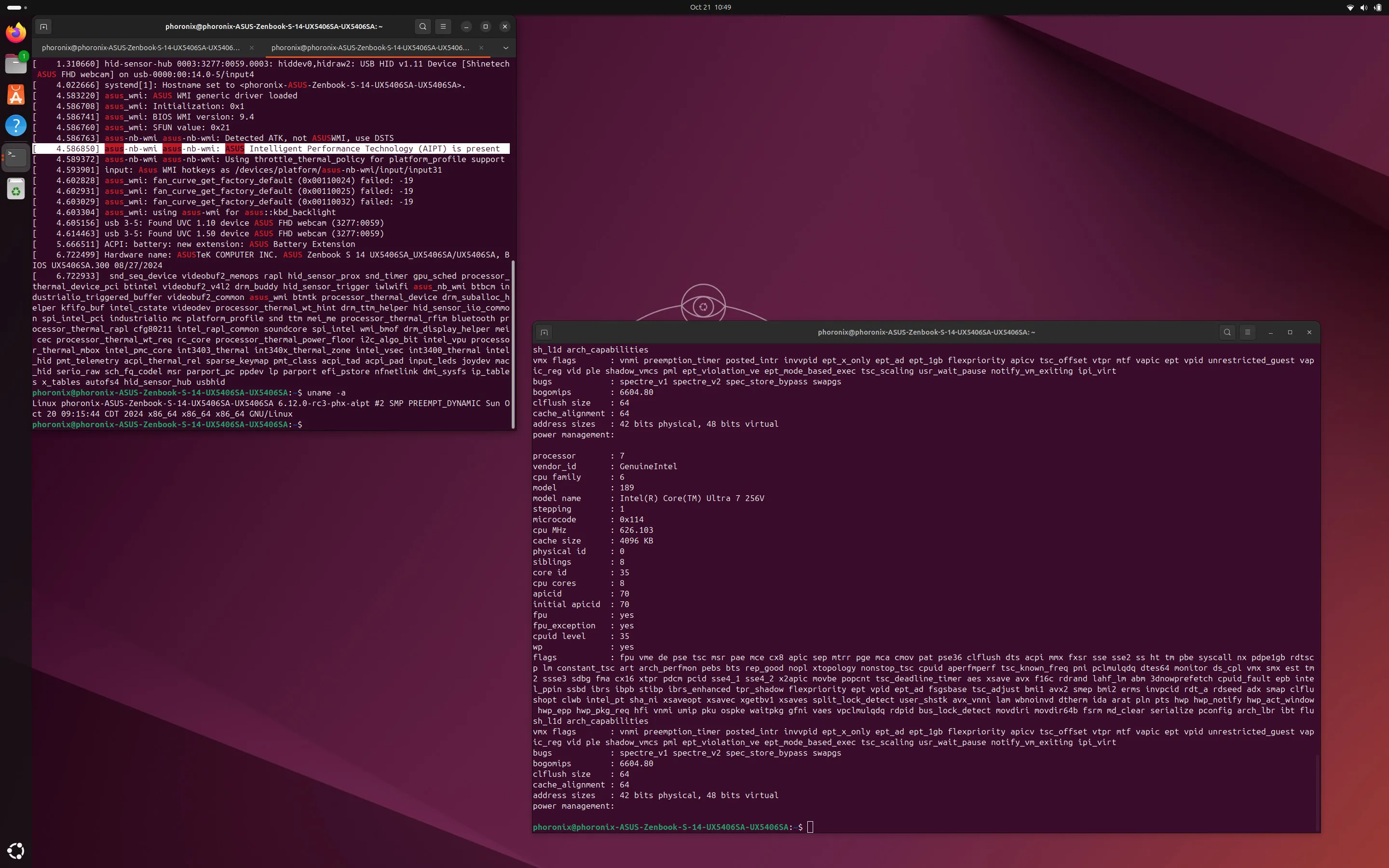Open hamburger menu in top-left terminal

click(x=443, y=27)
